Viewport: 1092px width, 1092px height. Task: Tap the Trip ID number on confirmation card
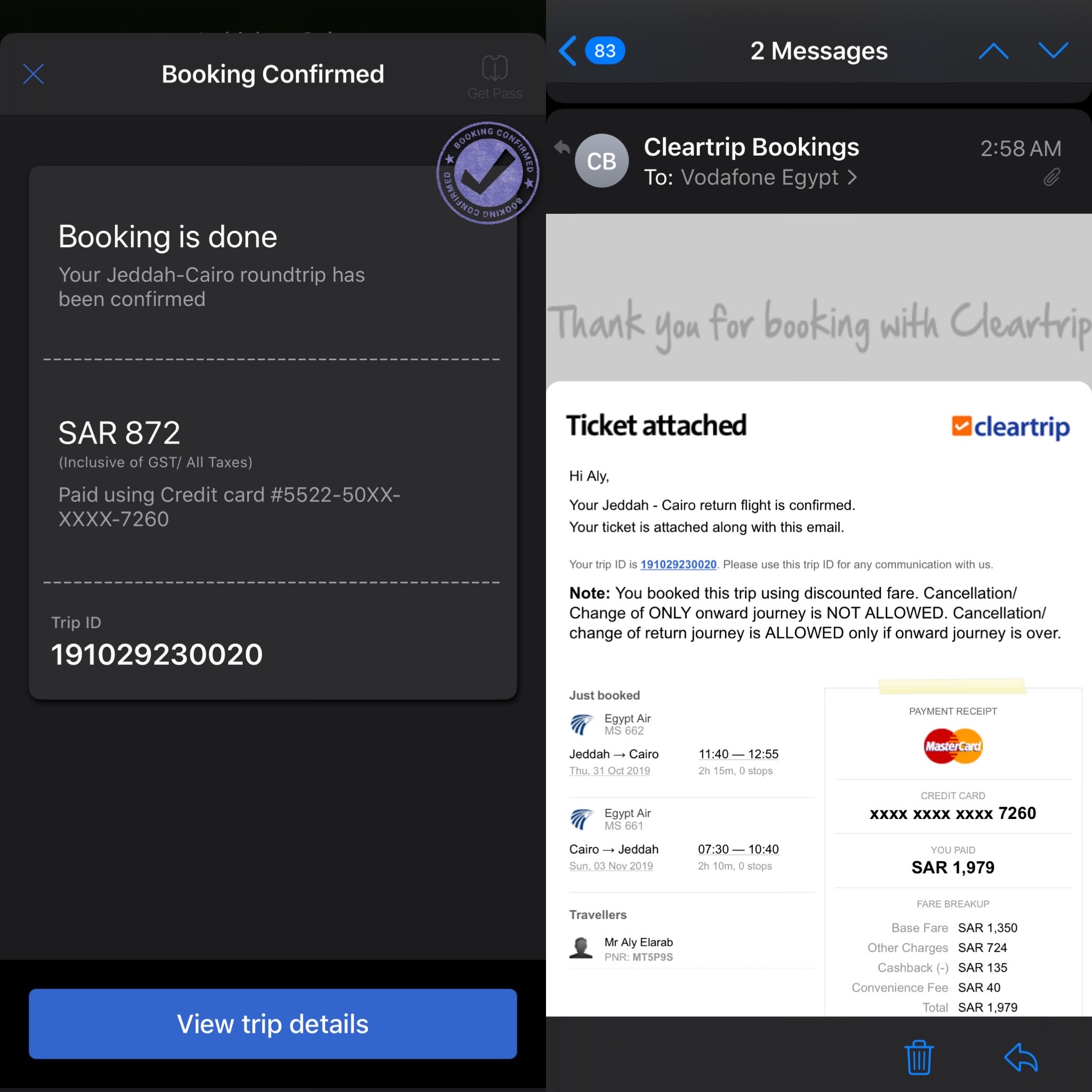(x=157, y=655)
